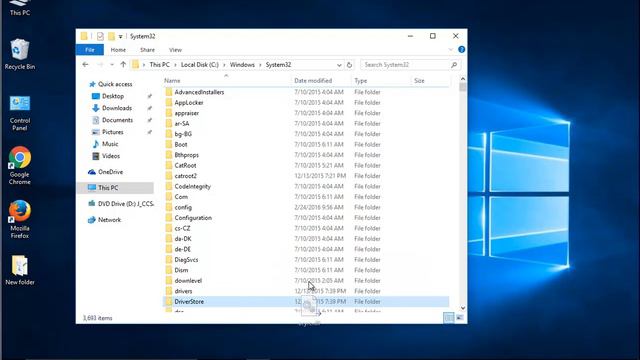Switch to the Home ribbon tab

(118, 50)
